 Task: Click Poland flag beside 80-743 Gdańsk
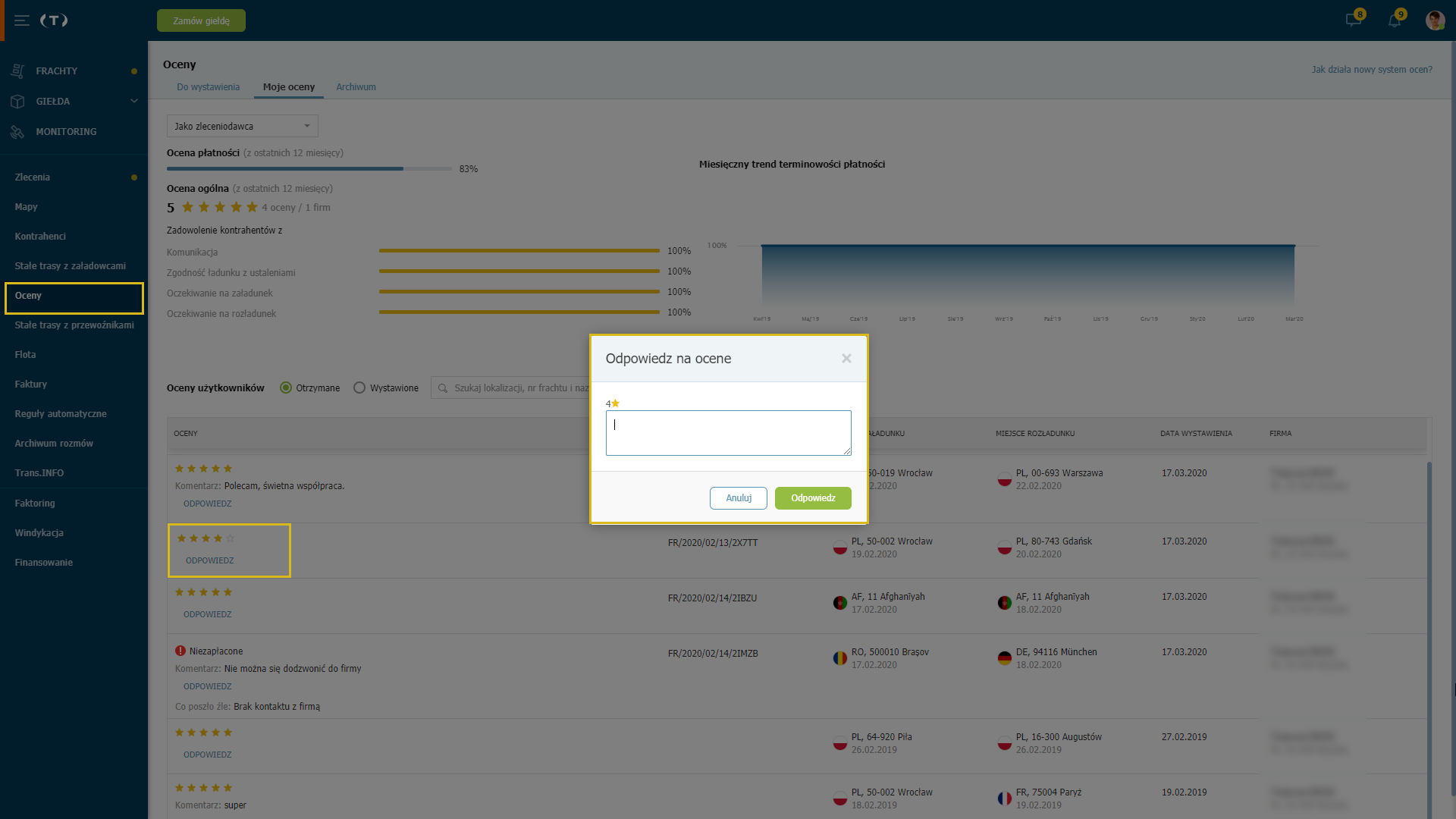(1004, 548)
